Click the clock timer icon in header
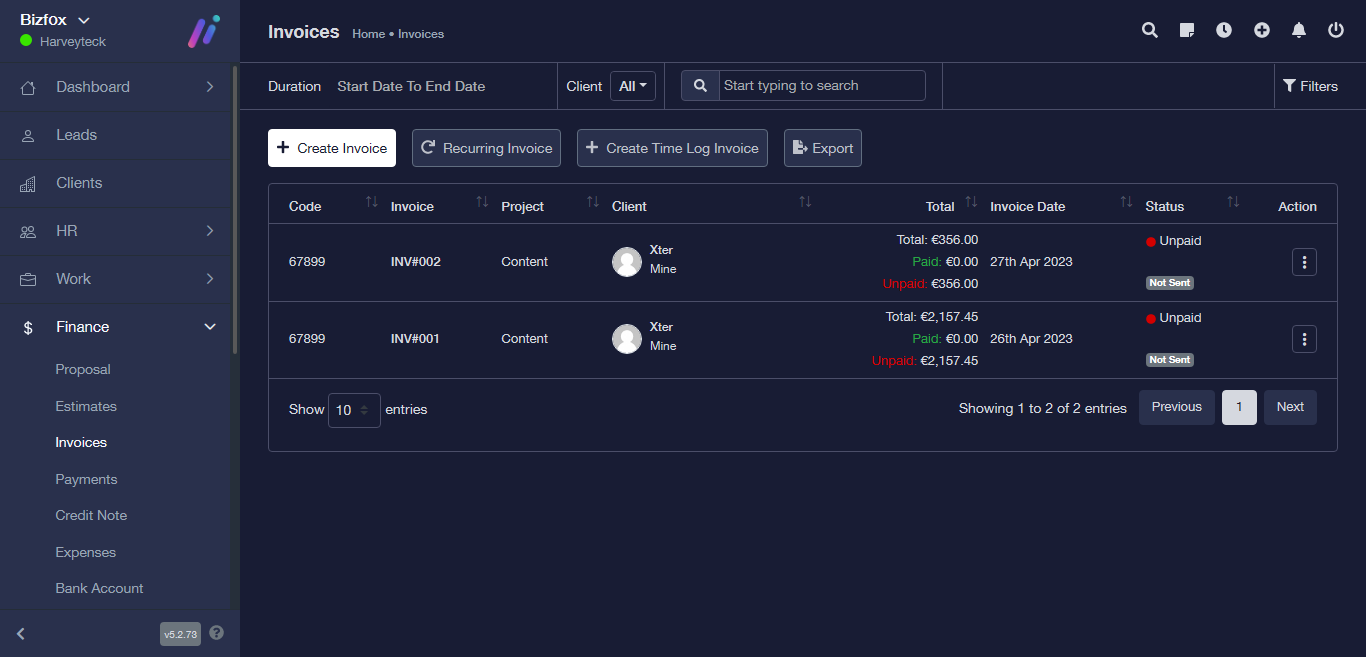 (x=1224, y=30)
